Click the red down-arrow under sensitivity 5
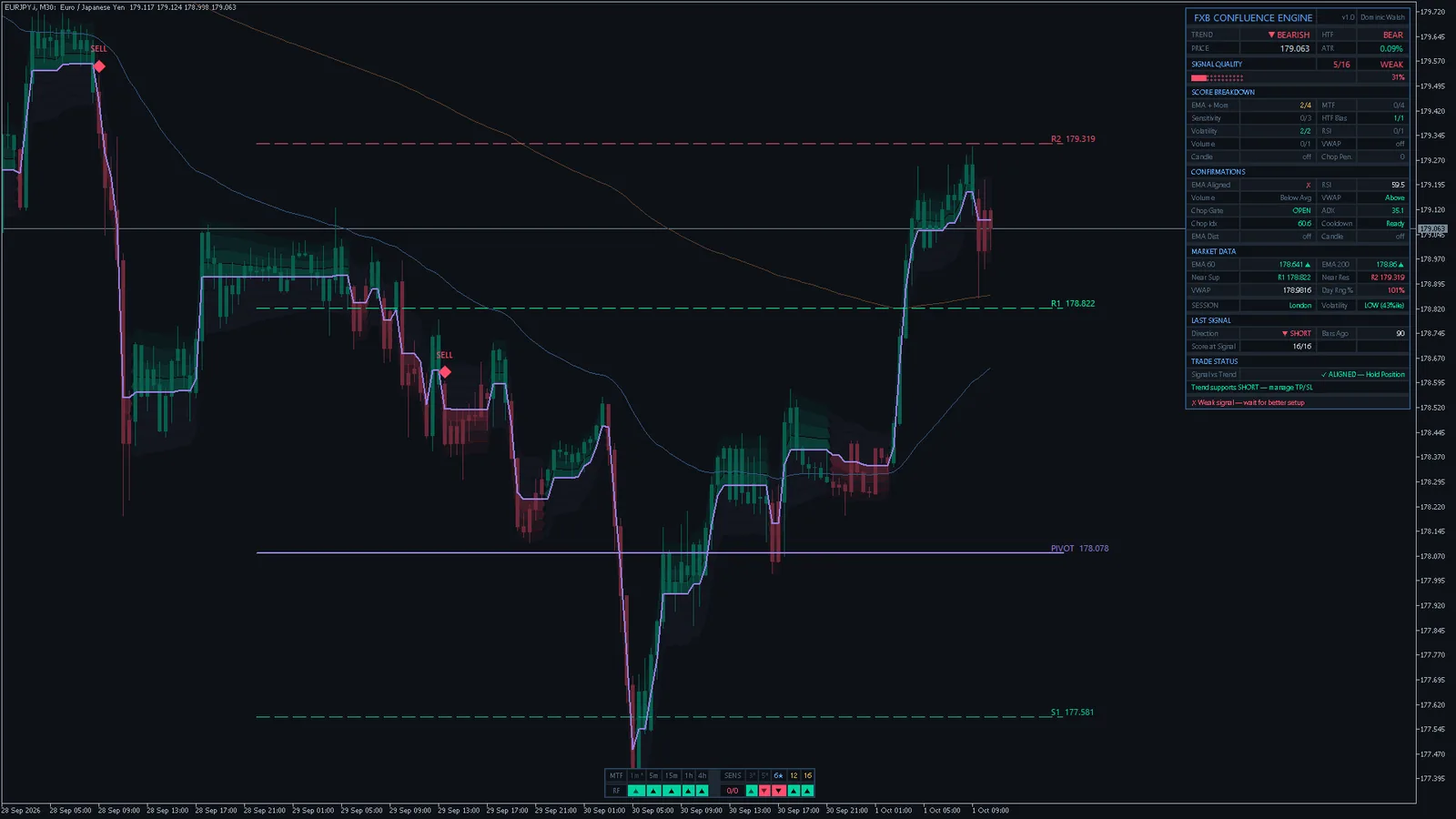Viewport: 1456px width, 819px height. coord(764,791)
